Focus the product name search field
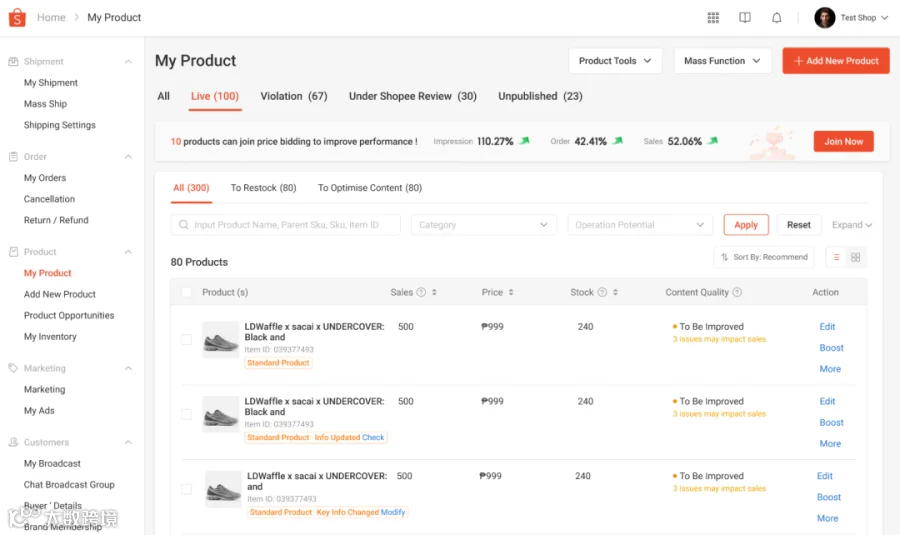The width and height of the screenshot is (900, 535). 285,225
